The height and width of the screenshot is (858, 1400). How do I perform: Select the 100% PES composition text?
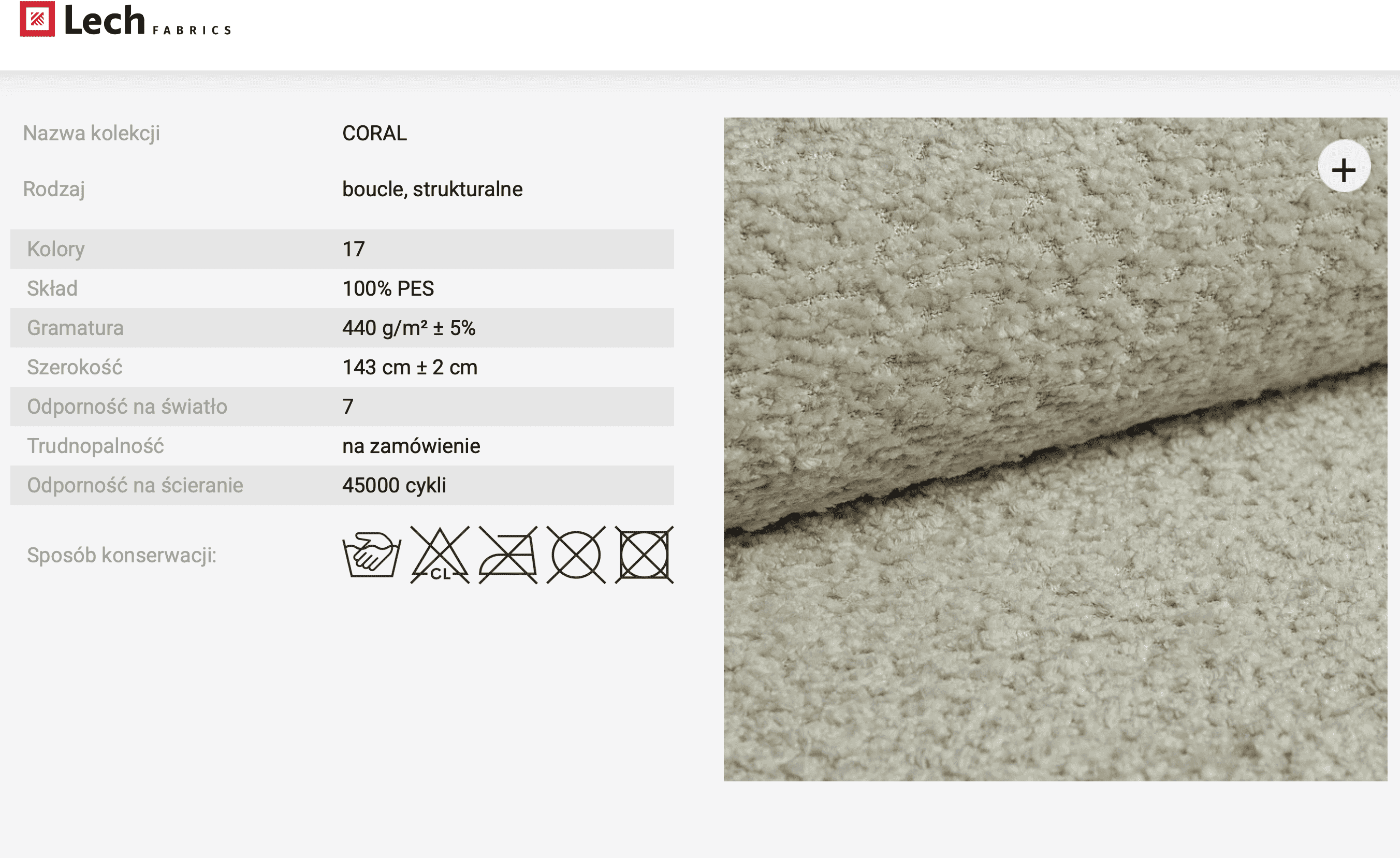388,288
